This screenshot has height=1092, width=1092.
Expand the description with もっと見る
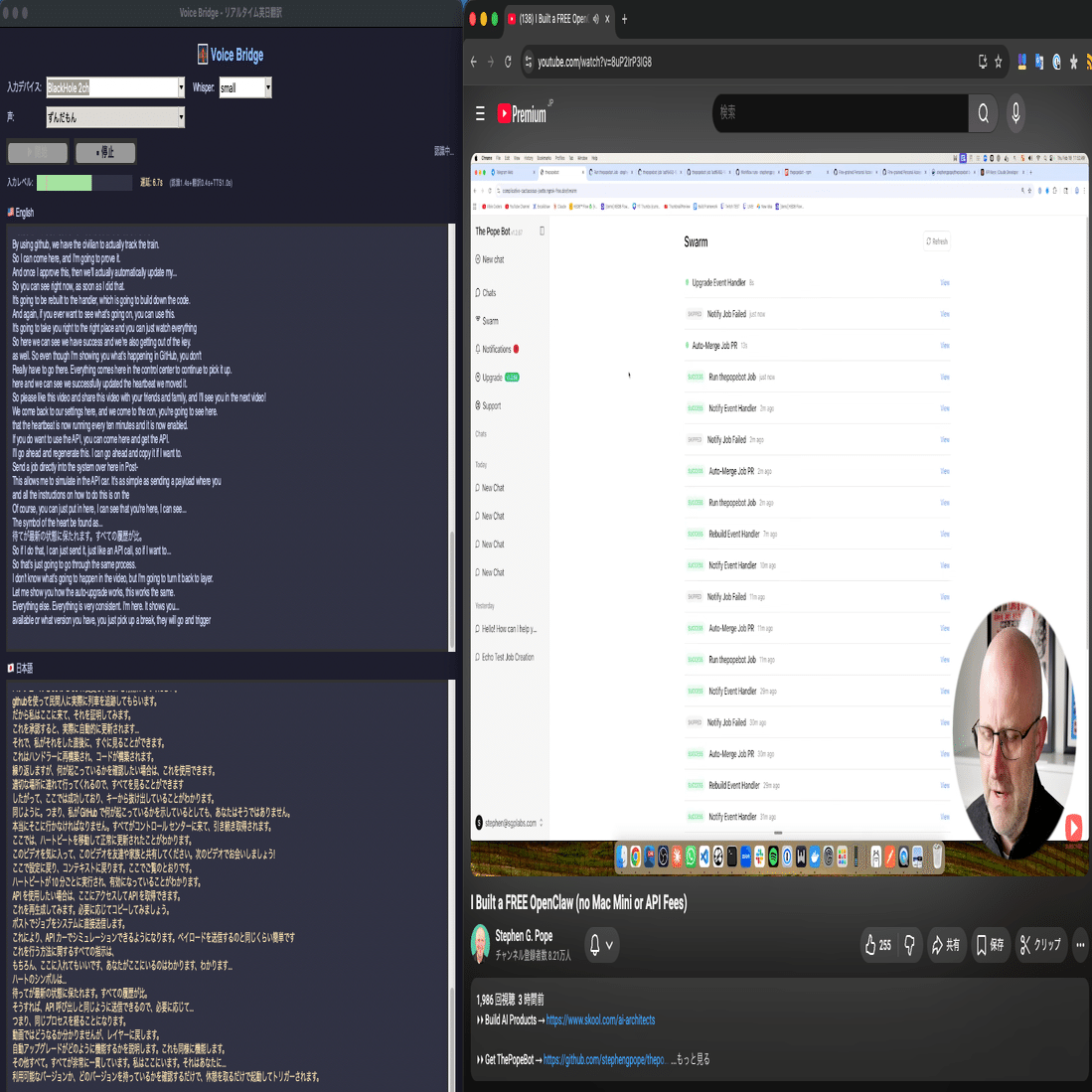click(x=690, y=1059)
